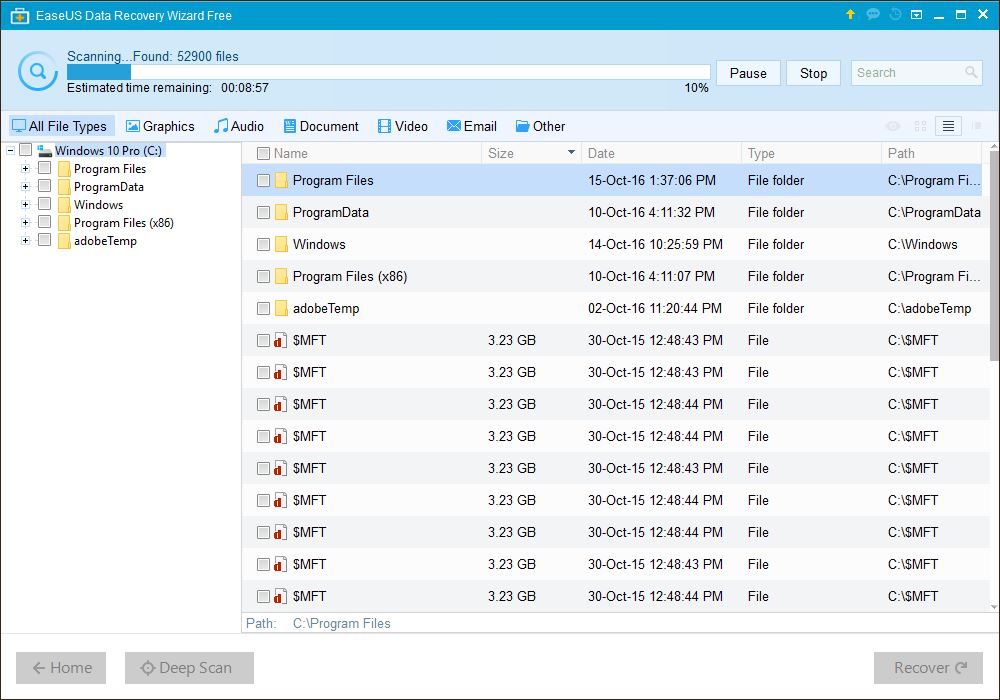The height and width of the screenshot is (700, 1000).
Task: Expand the ProgramData tree node
Action: (26, 187)
